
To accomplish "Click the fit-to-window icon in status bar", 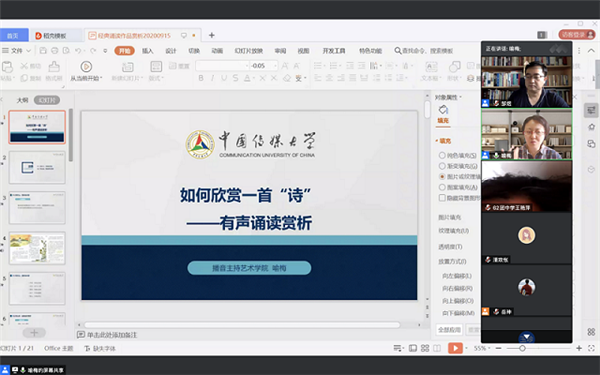I will point(591,348).
